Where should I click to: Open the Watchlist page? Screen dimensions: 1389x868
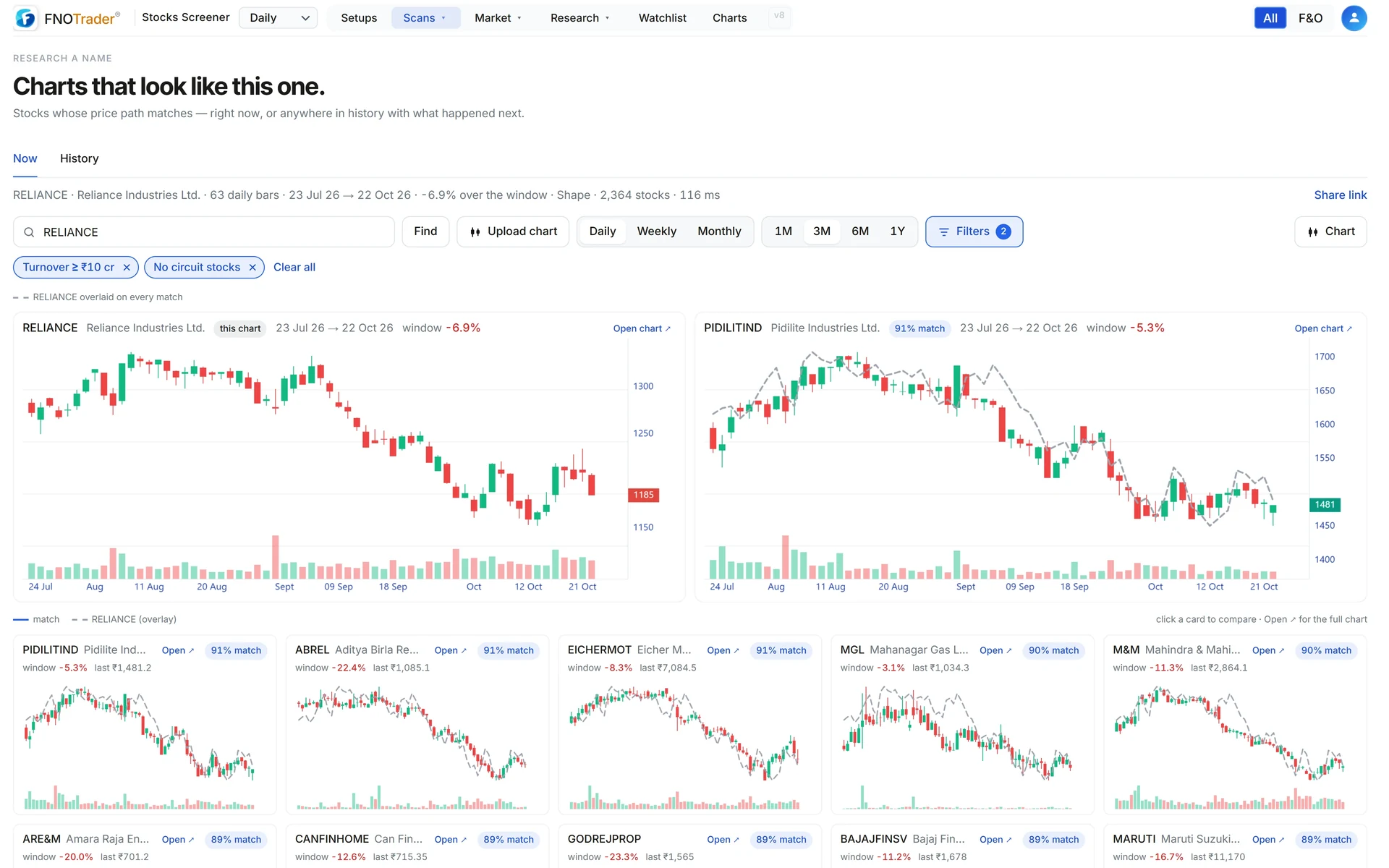(x=662, y=18)
